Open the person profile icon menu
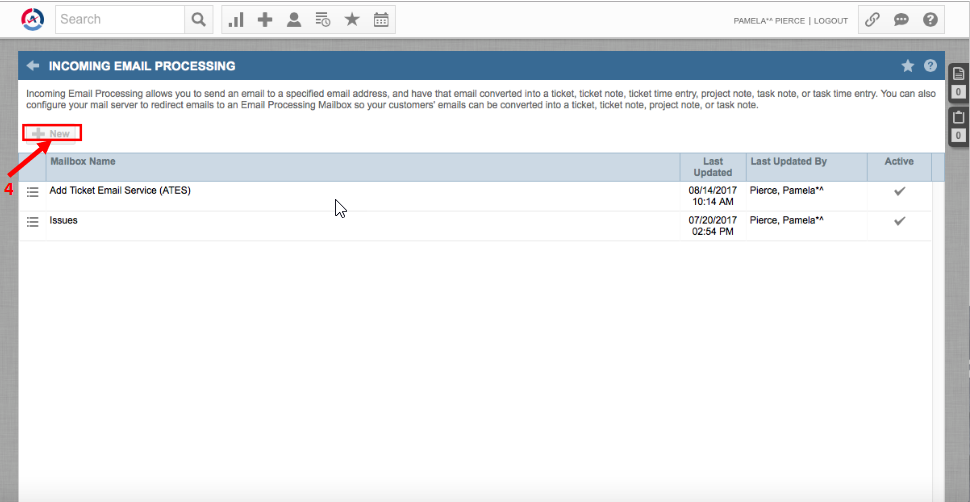Image resolution: width=970 pixels, height=502 pixels. [x=294, y=19]
